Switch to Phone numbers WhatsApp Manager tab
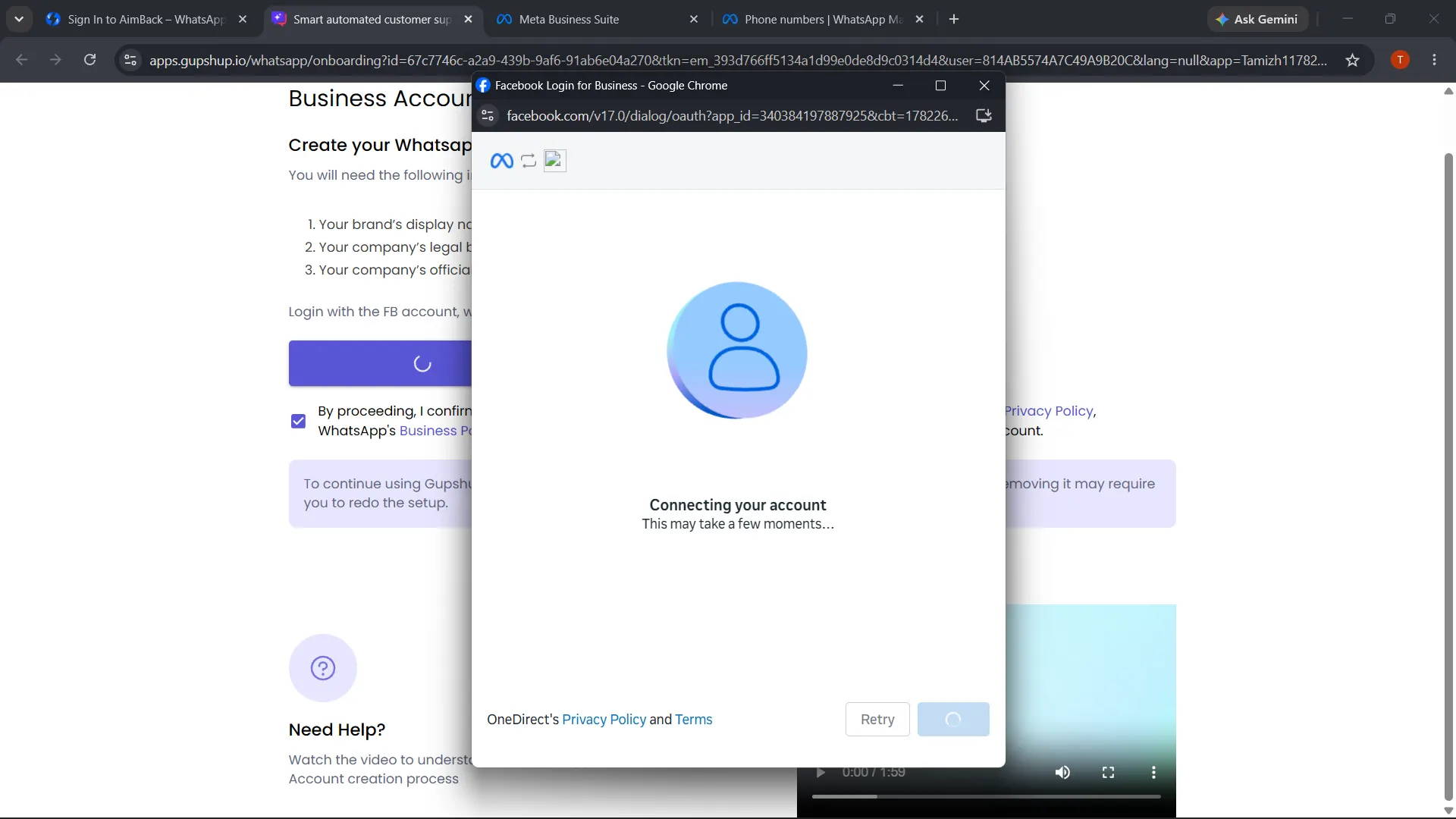The image size is (1456, 819). (823, 19)
